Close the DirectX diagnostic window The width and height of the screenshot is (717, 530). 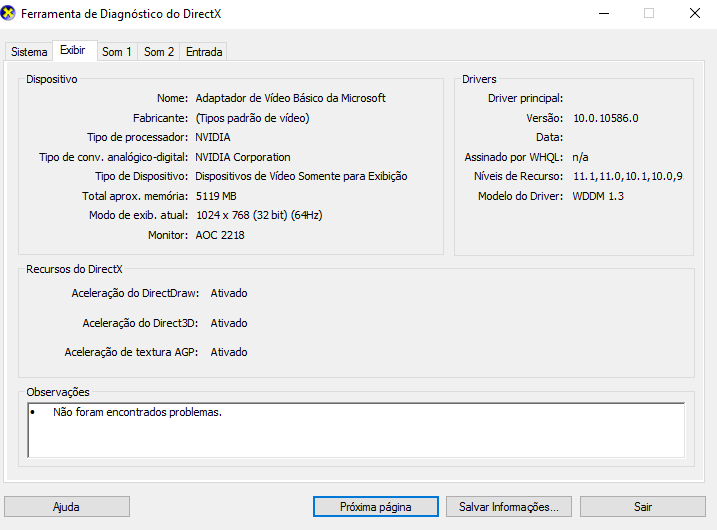click(x=695, y=13)
